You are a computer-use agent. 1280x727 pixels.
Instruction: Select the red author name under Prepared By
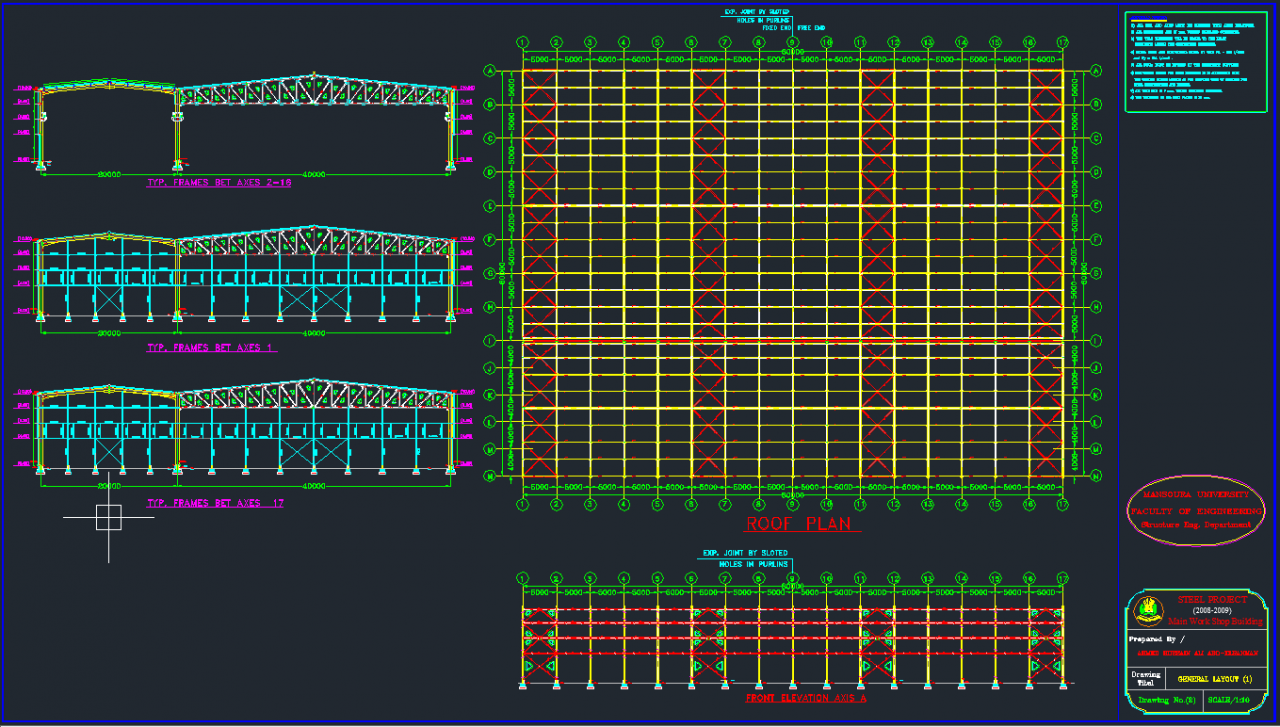[1197, 653]
